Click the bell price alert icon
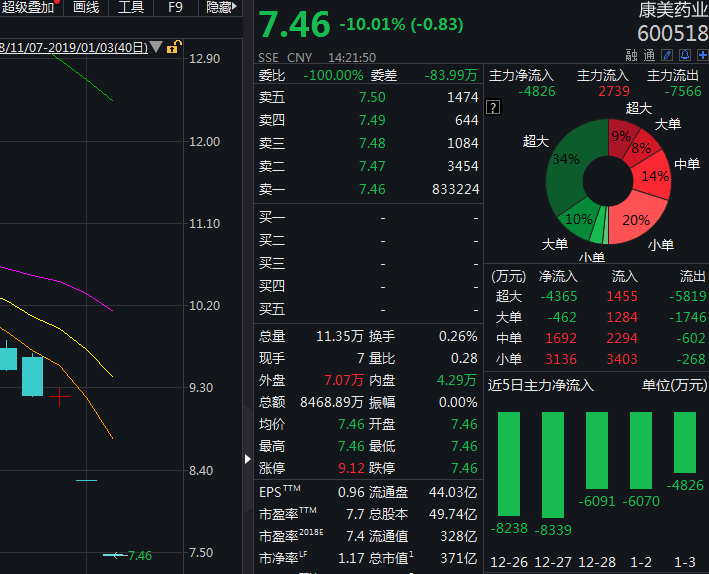Screen dimensions: 709x574 pos(683,56)
